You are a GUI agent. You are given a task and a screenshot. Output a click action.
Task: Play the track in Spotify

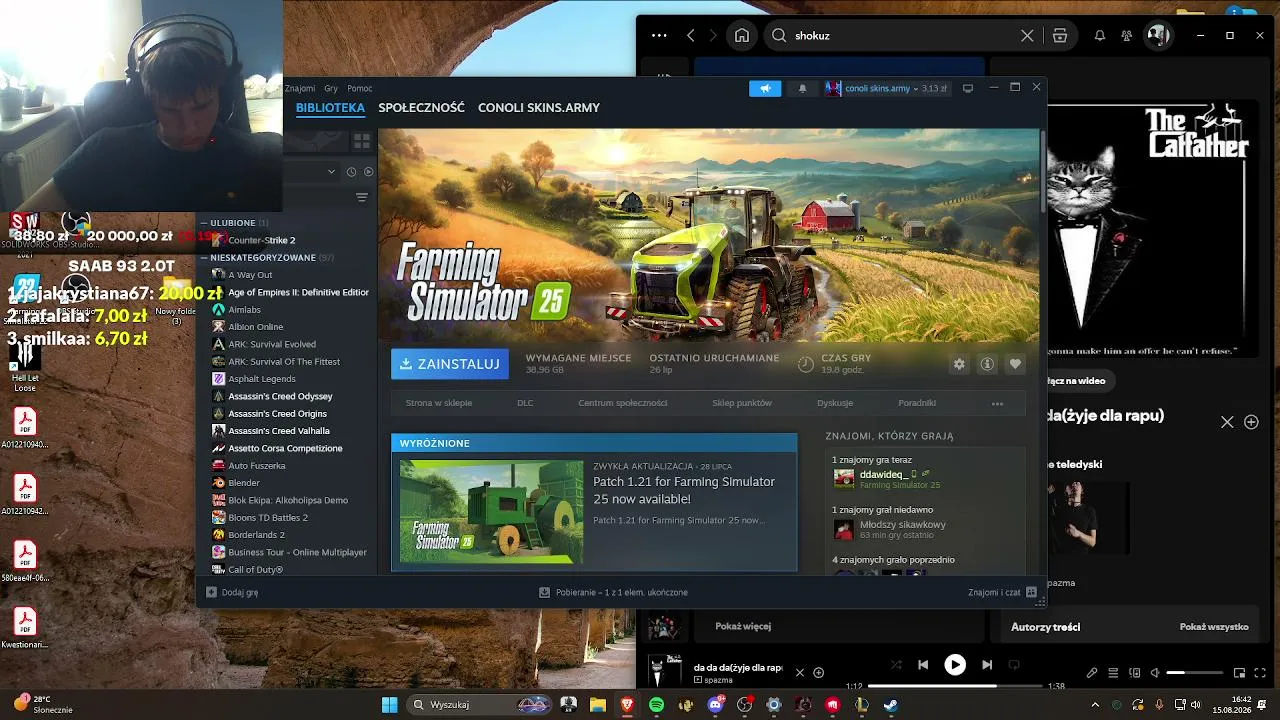[955, 665]
